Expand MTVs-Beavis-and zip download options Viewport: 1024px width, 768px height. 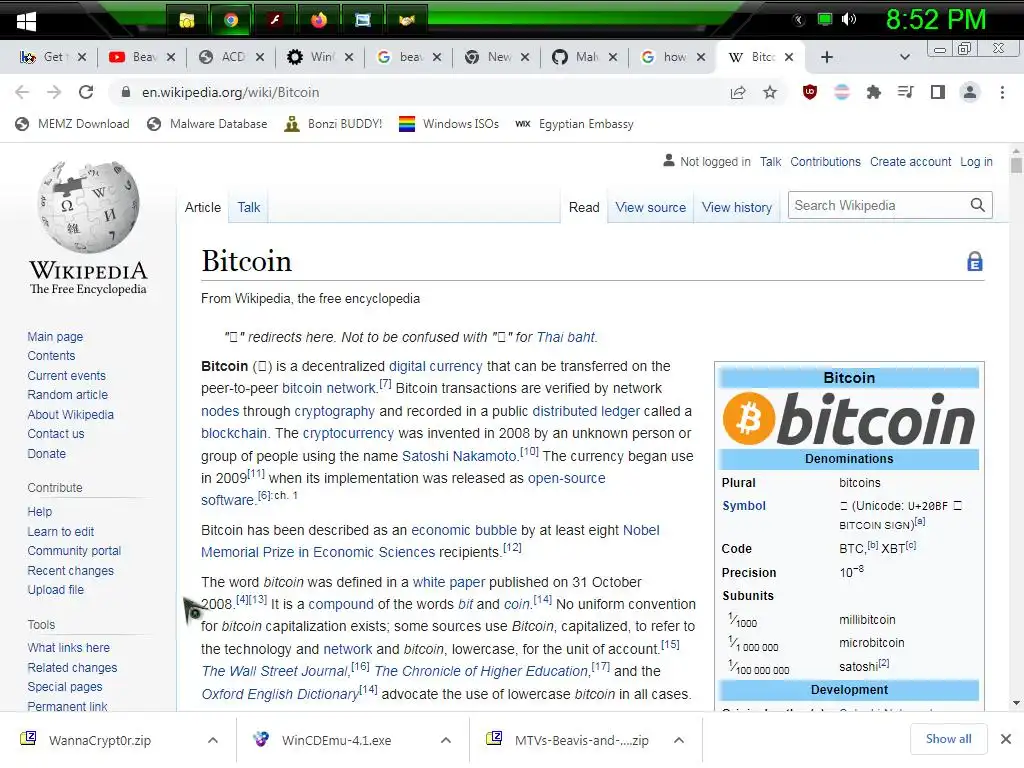679,740
